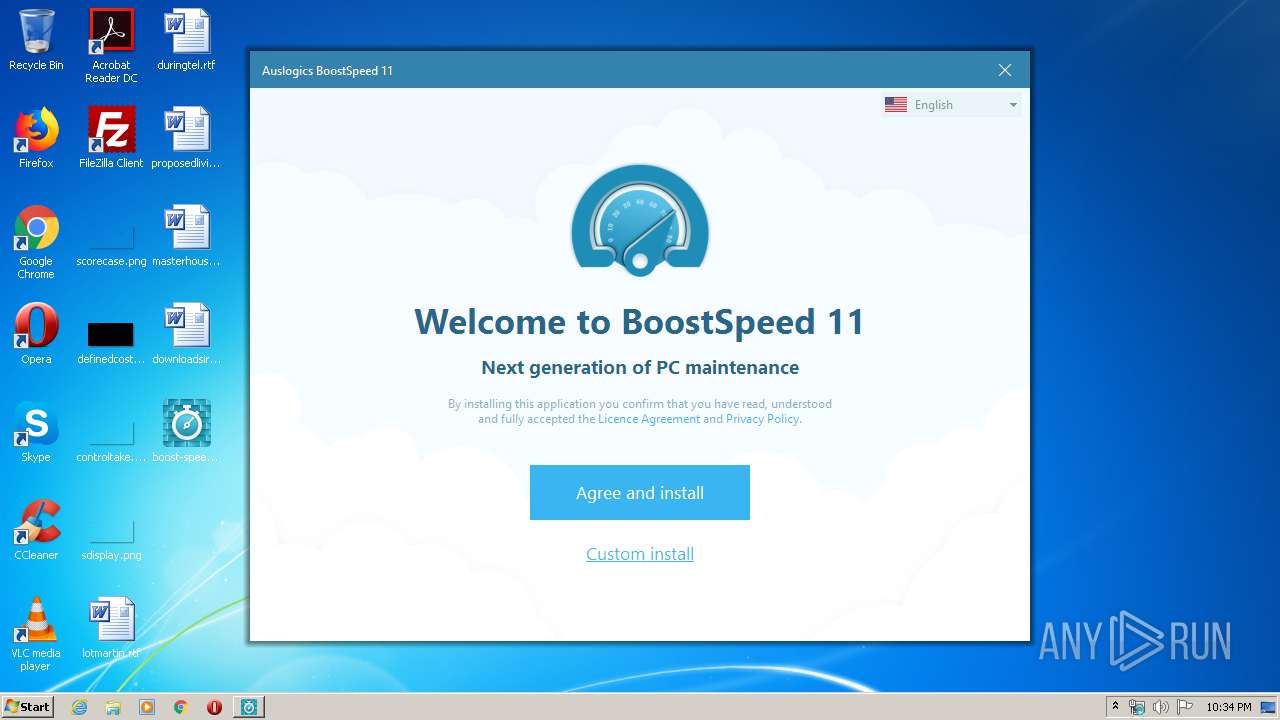Open the Custom install link

click(x=640, y=554)
